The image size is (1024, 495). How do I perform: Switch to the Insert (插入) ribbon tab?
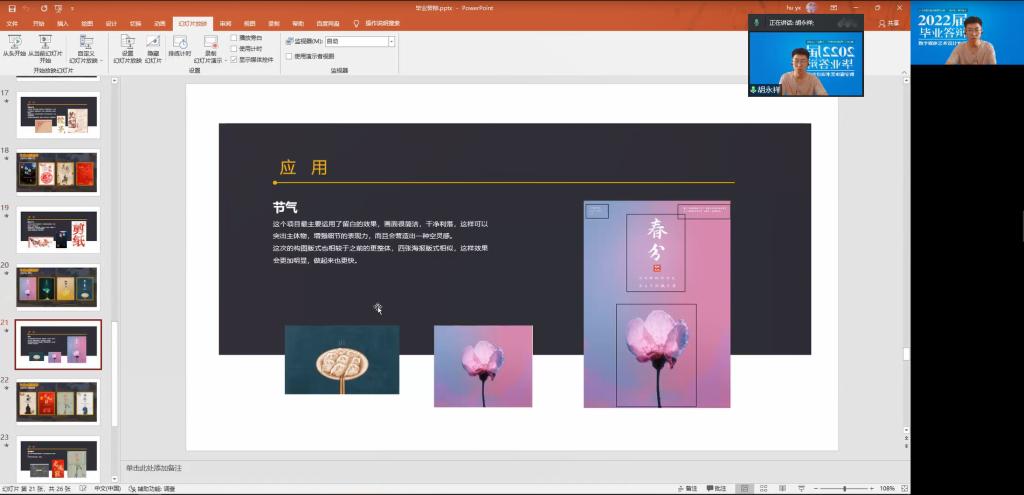(63, 22)
